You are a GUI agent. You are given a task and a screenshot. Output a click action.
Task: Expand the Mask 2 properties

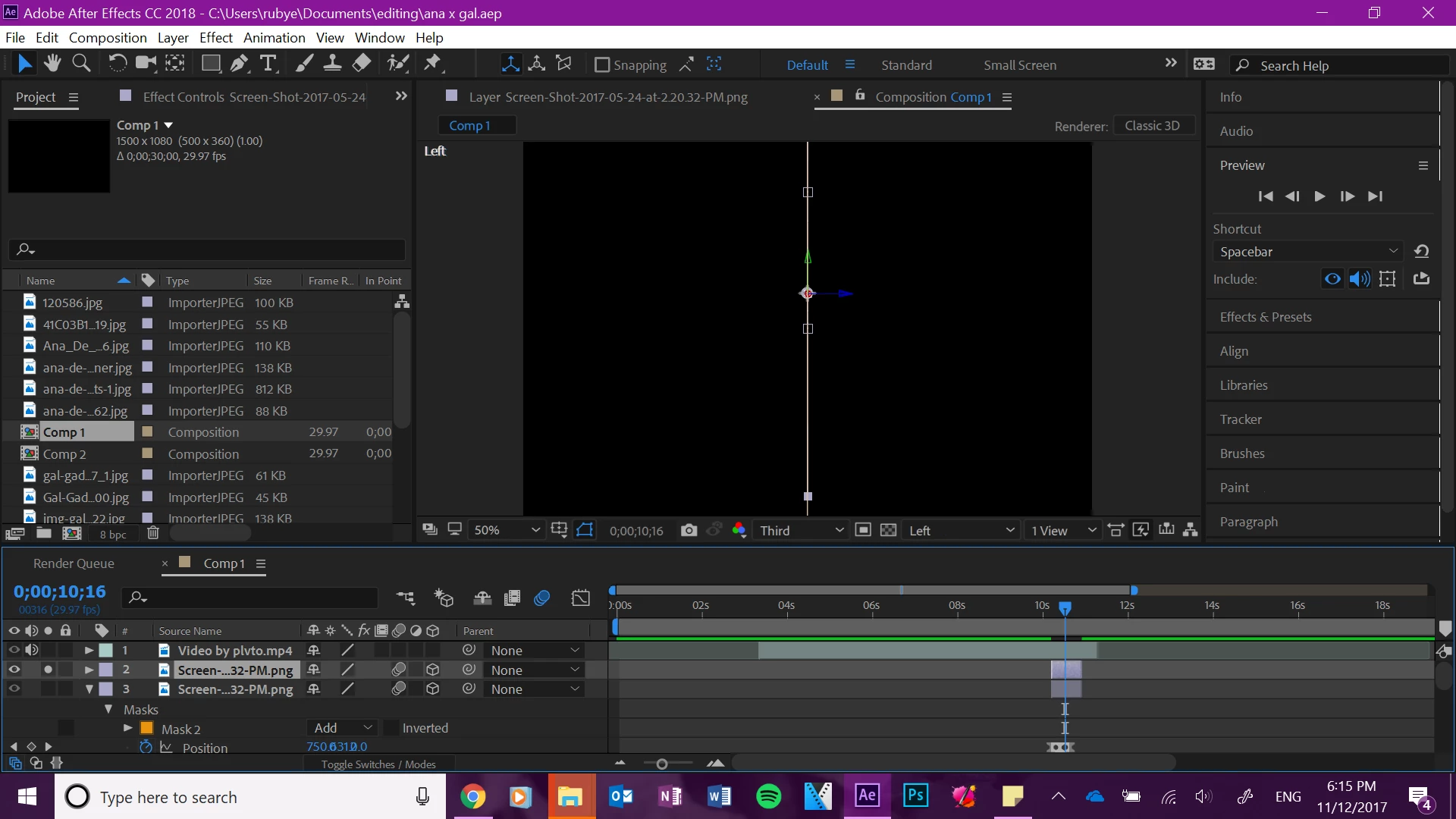pos(127,728)
